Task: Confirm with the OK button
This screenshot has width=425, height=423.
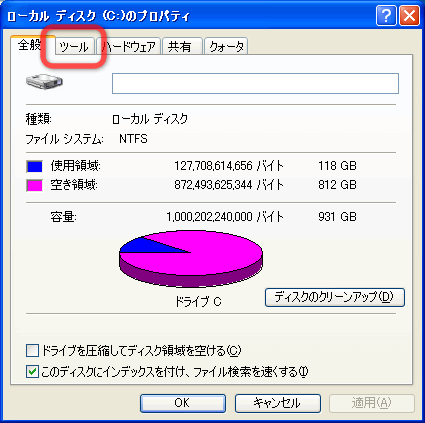Action: [x=183, y=403]
